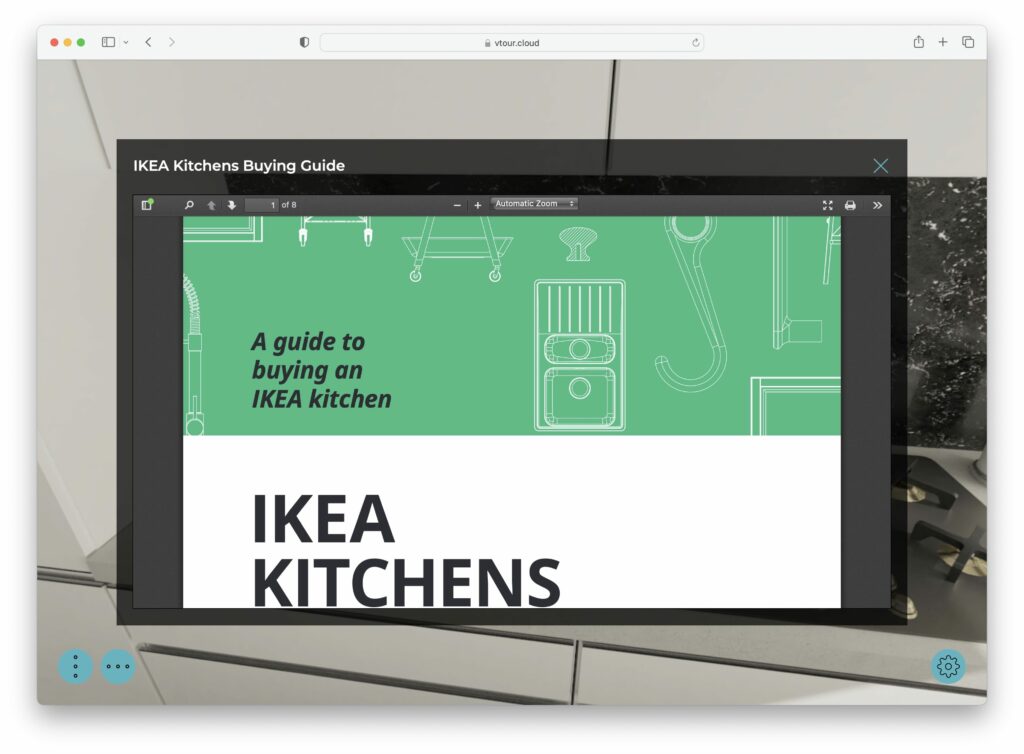Open the find-in-document search tool
The height and width of the screenshot is (754, 1024).
pyautogui.click(x=189, y=205)
